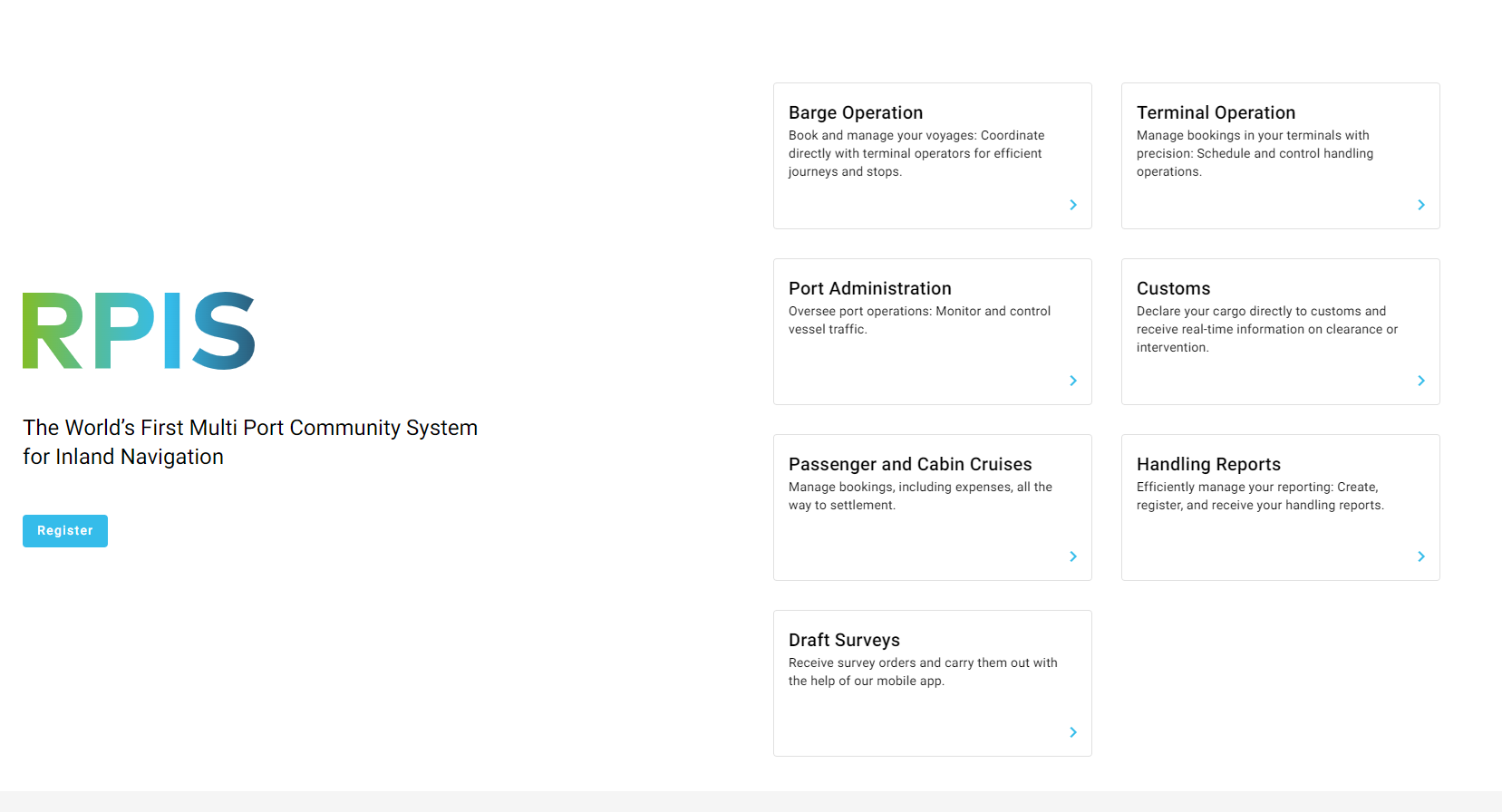Screen dimensions: 1502x812
Task: Select the Handling Reports heading
Action: point(1208,464)
